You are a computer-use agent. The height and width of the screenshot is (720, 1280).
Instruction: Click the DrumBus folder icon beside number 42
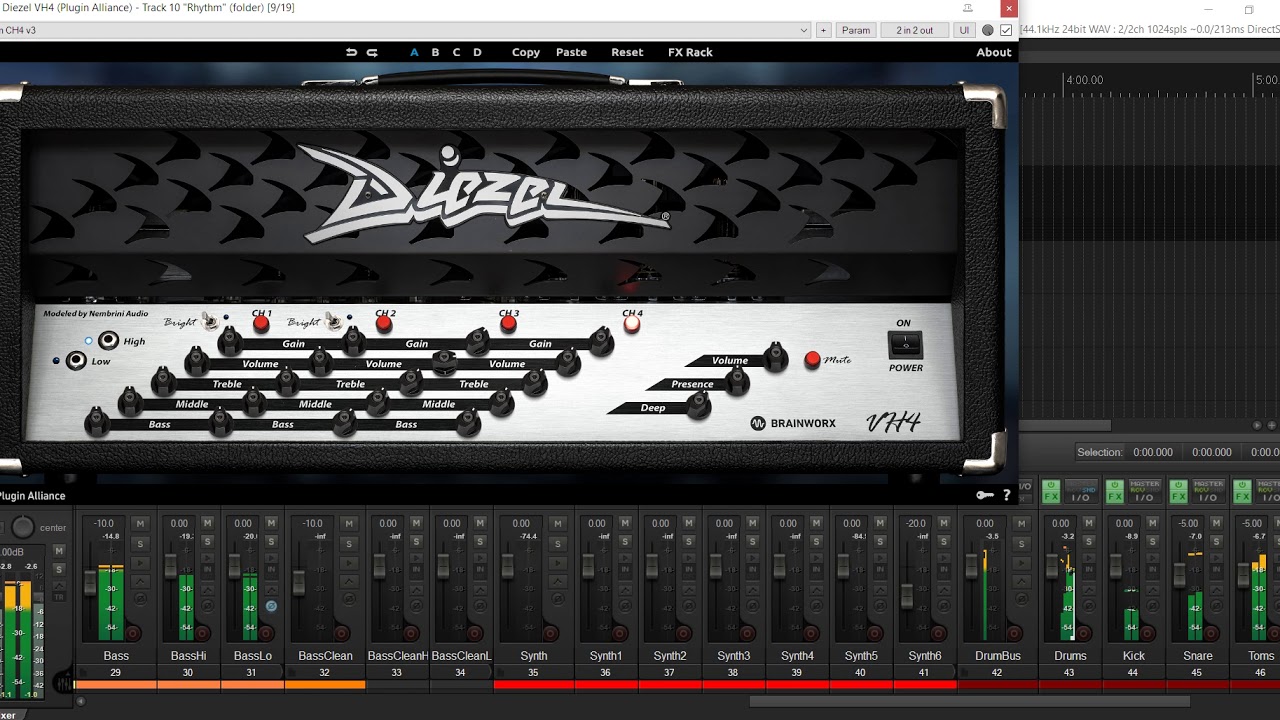[965, 673]
